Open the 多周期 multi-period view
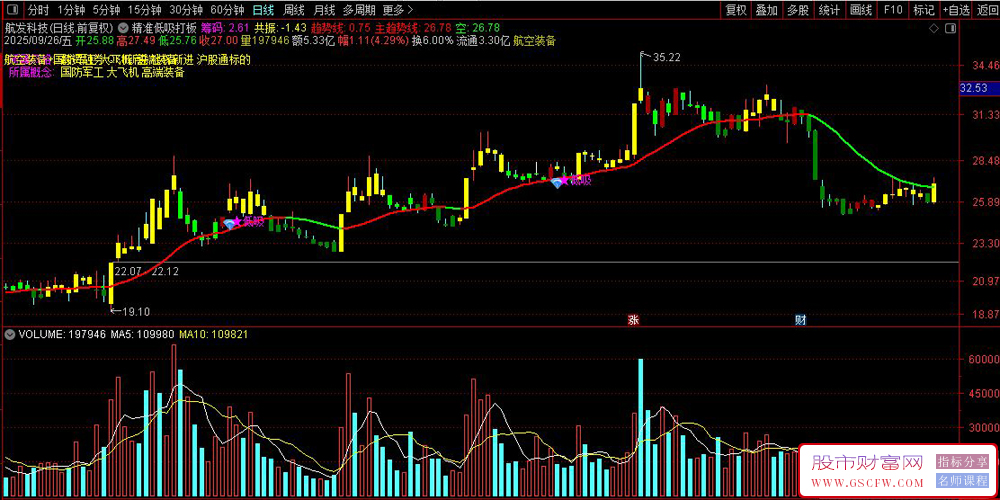 pos(359,10)
